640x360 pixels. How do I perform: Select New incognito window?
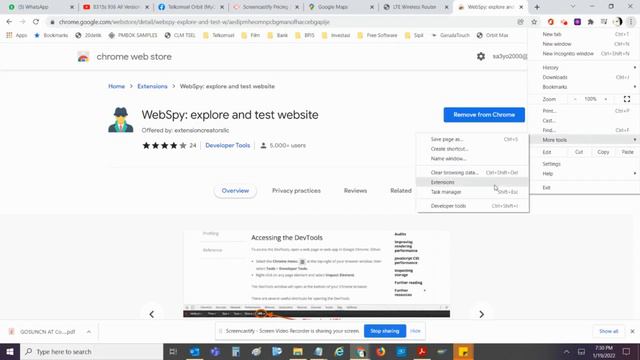[x=584, y=53]
